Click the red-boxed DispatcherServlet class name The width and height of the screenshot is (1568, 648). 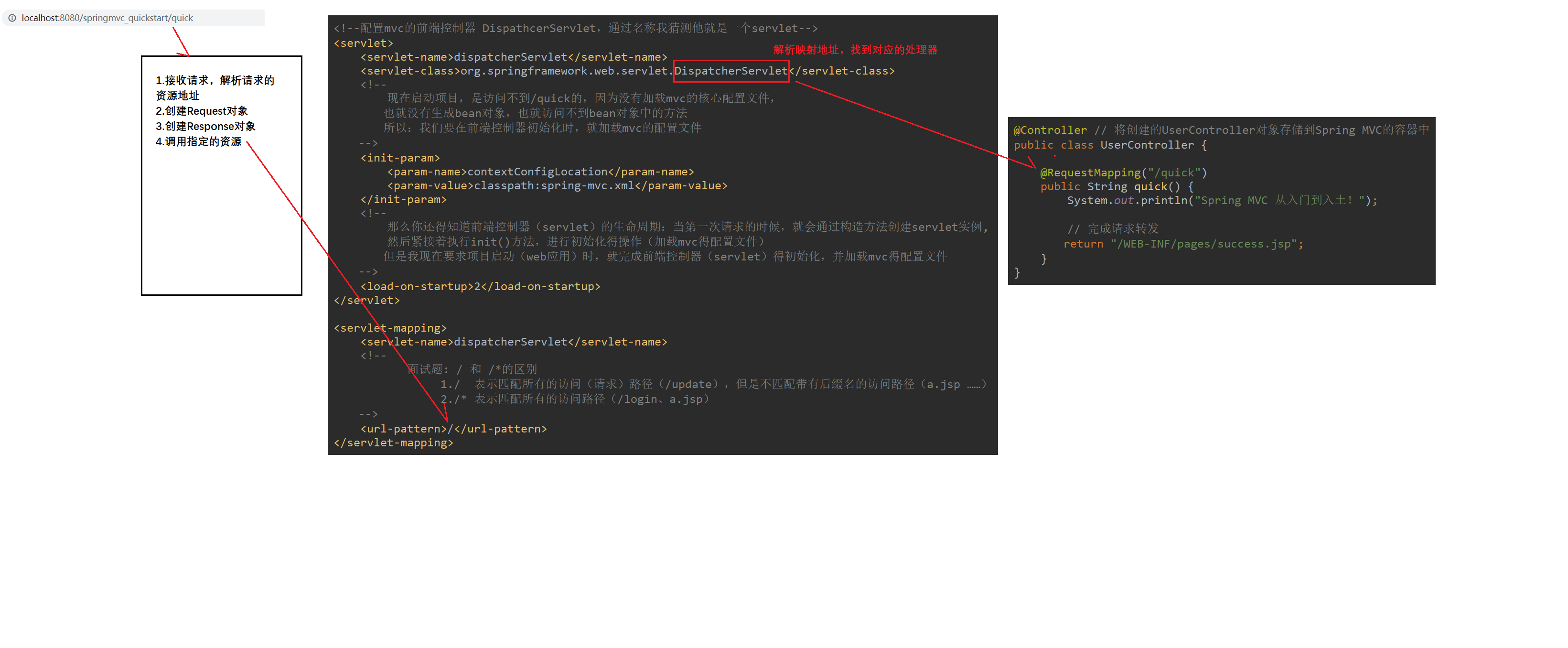click(x=730, y=71)
